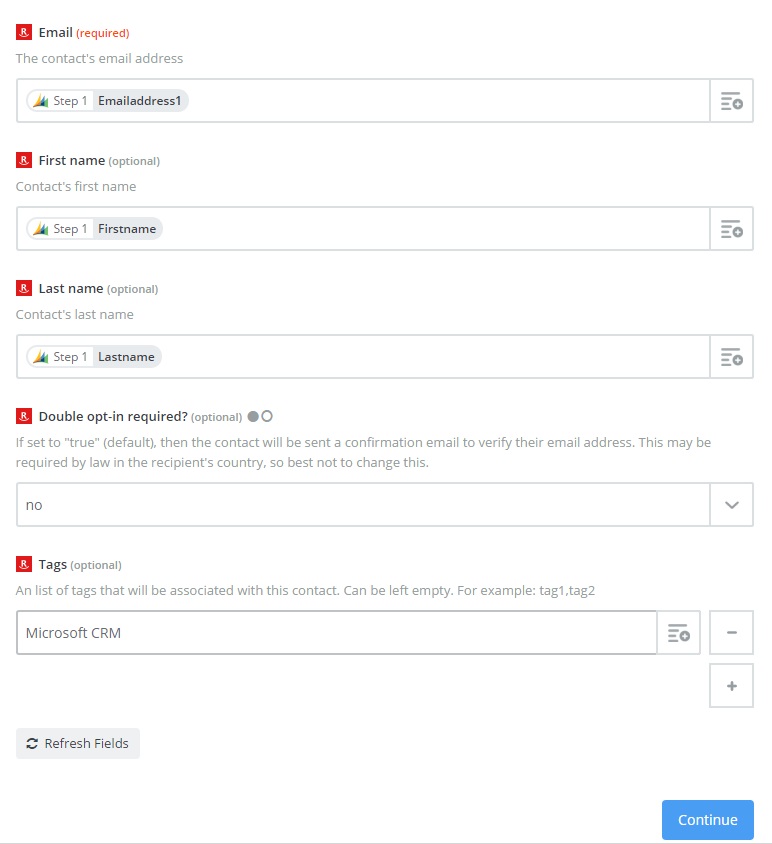The width and height of the screenshot is (772, 844).
Task: Remove Microsoft CRM tag row with minus
Action: 732,633
